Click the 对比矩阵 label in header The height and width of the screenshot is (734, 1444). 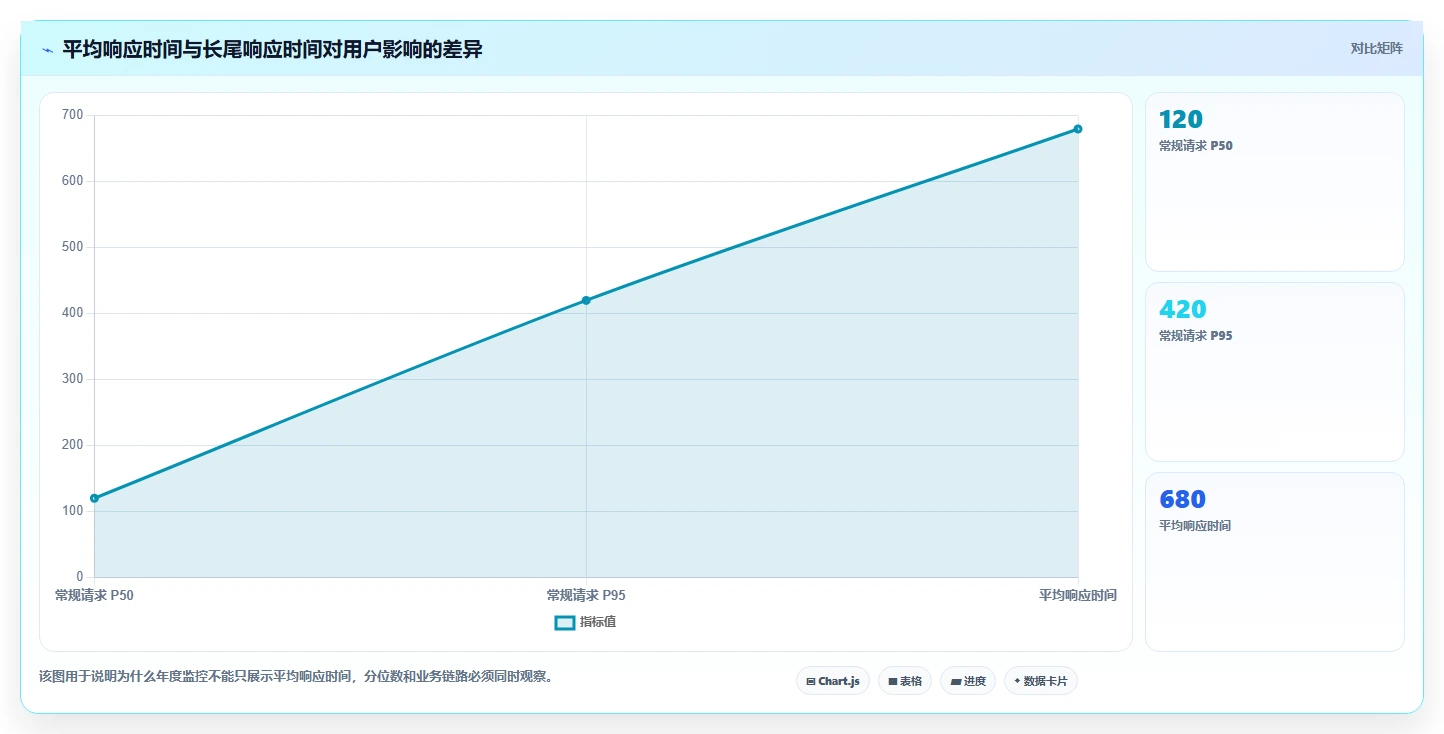pyautogui.click(x=1377, y=49)
